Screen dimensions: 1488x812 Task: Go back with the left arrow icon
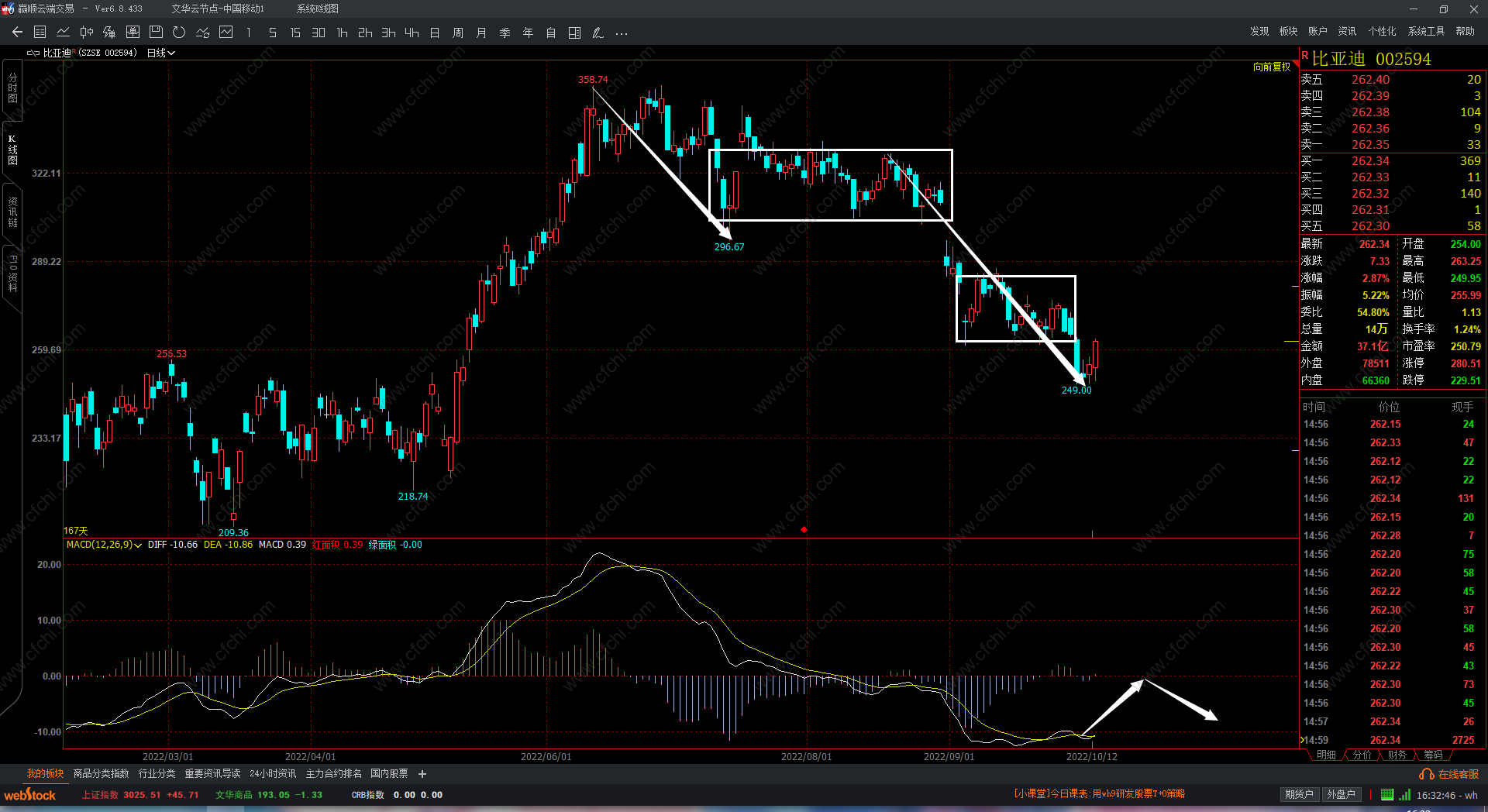17,33
